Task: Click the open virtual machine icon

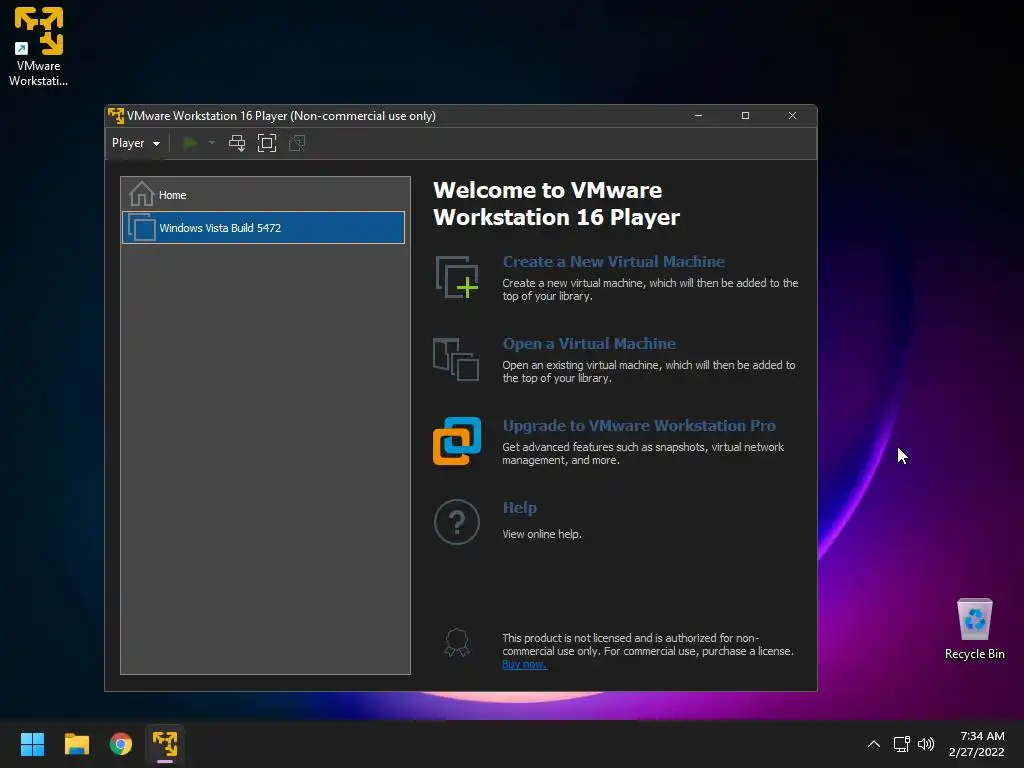Action: [456, 359]
